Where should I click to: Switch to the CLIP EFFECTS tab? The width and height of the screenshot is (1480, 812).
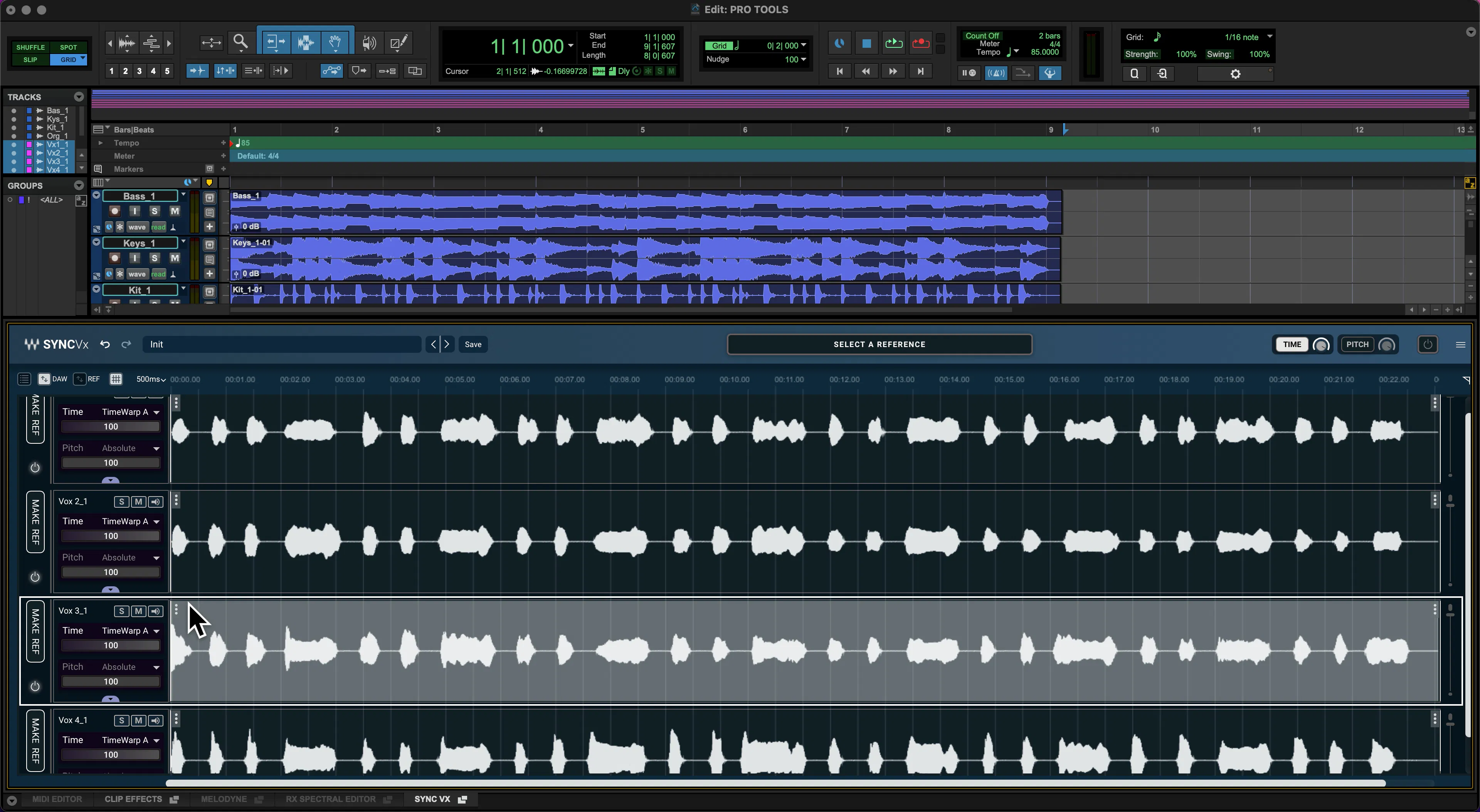133,799
